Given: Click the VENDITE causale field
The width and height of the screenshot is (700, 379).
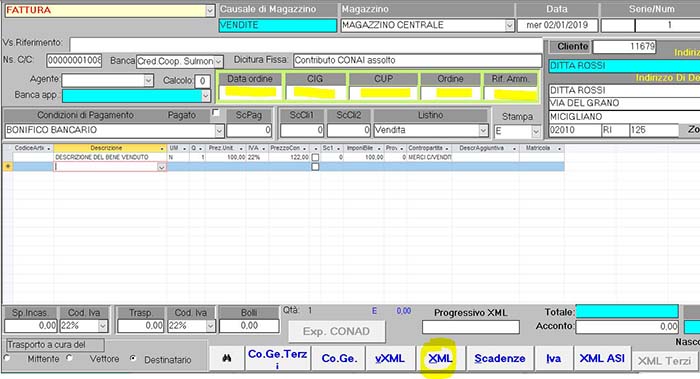Looking at the screenshot, I should pos(278,25).
